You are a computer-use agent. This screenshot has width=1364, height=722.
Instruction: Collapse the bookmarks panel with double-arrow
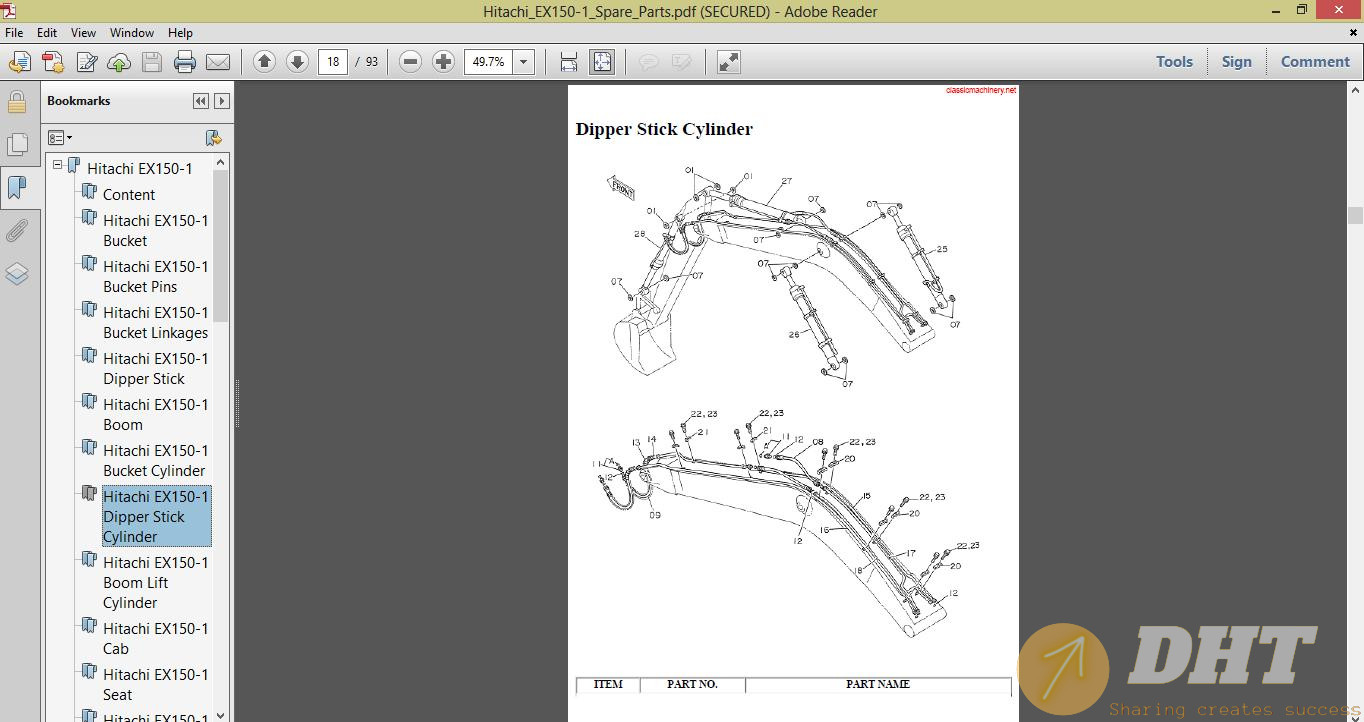[x=201, y=101]
